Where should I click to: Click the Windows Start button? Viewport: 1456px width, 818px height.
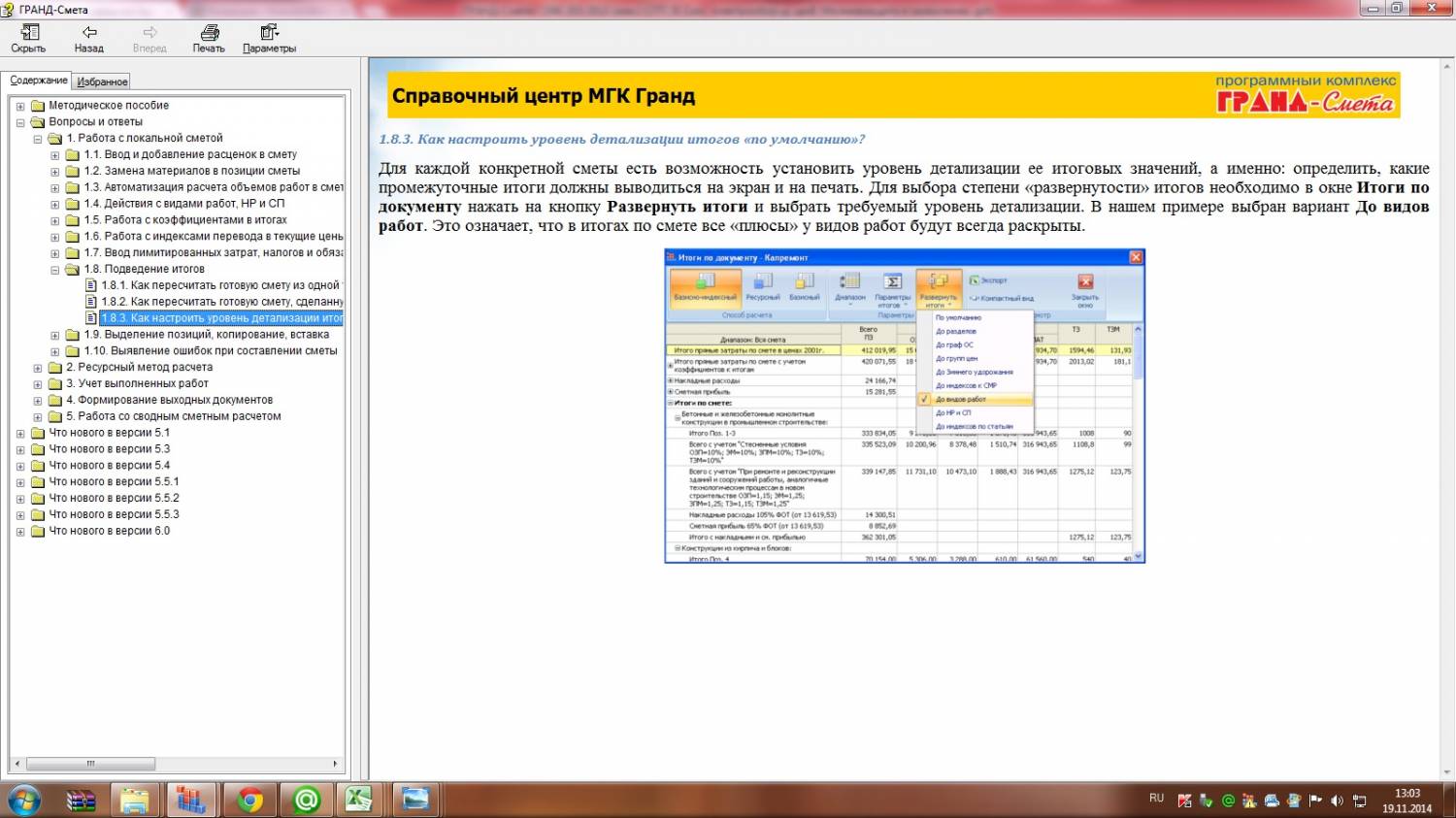pyautogui.click(x=23, y=801)
